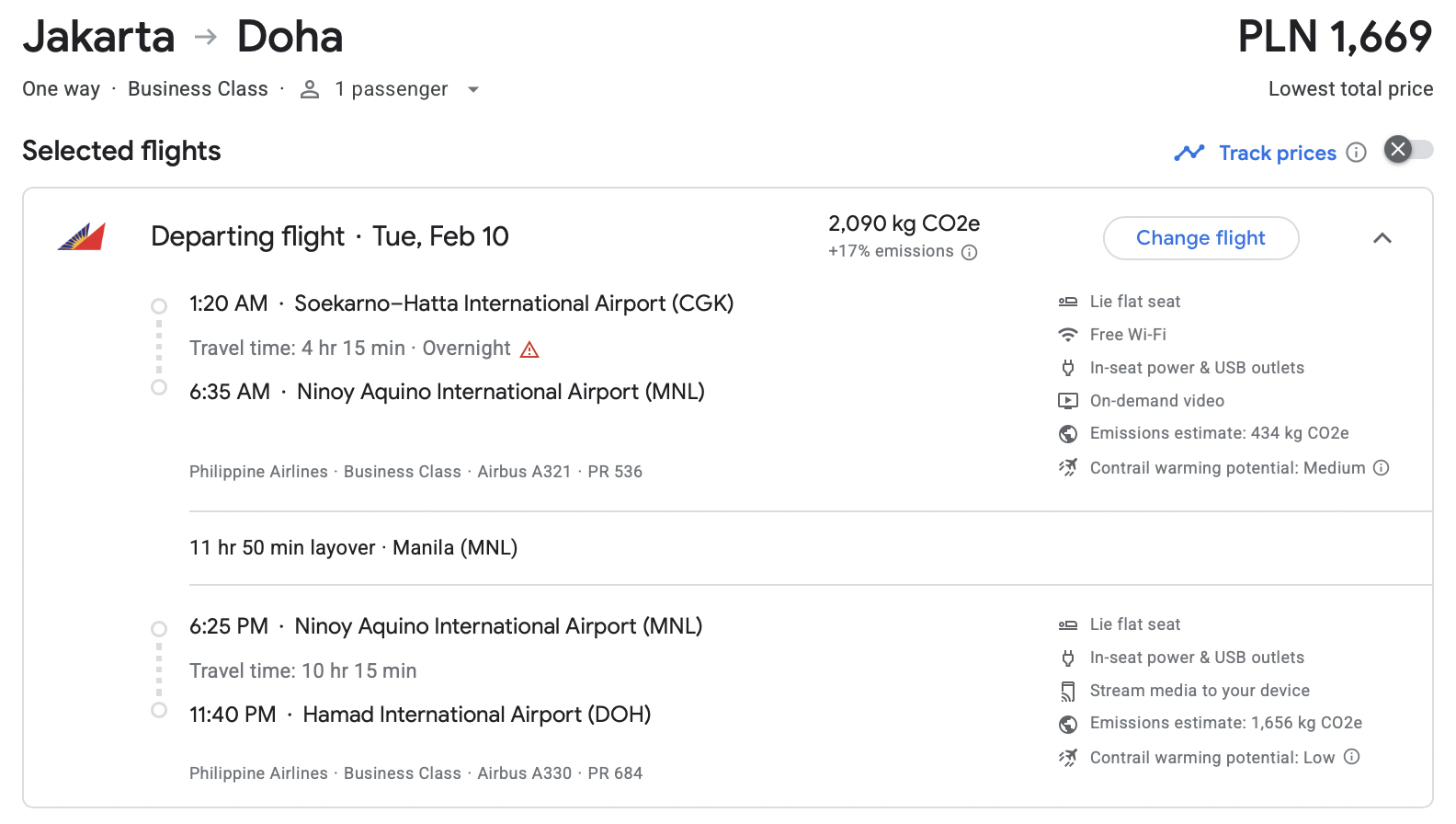Click the Overnight warning triangle icon
The image size is (1456, 824).
529,349
